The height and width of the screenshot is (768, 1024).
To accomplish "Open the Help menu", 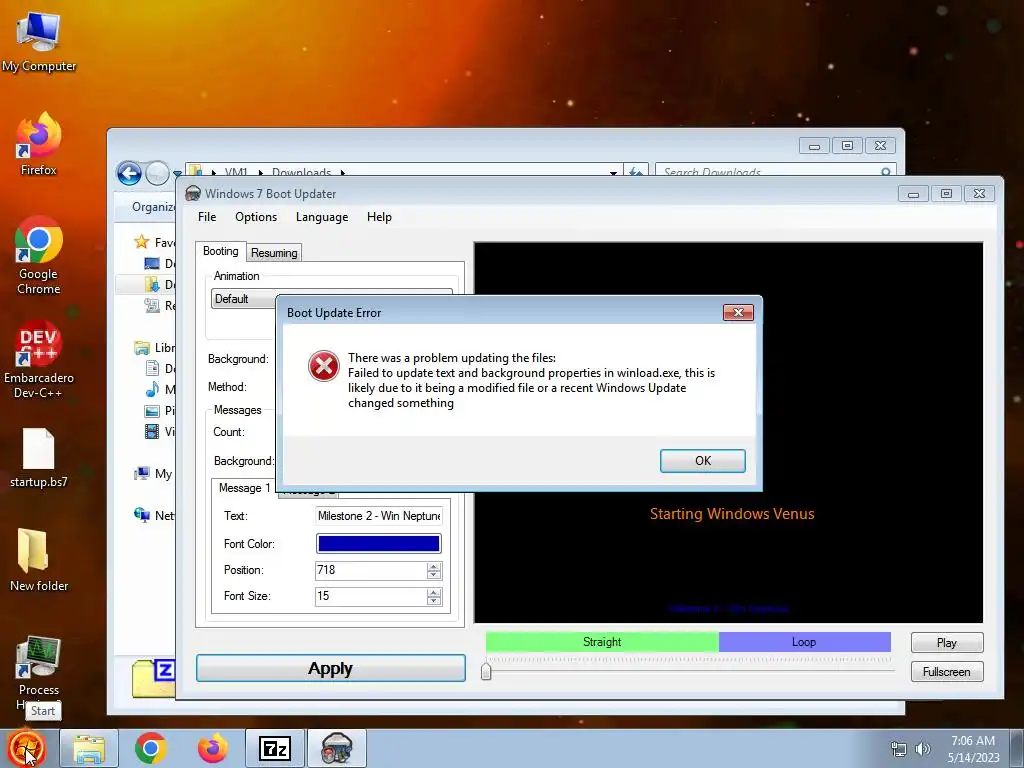I will [x=379, y=217].
